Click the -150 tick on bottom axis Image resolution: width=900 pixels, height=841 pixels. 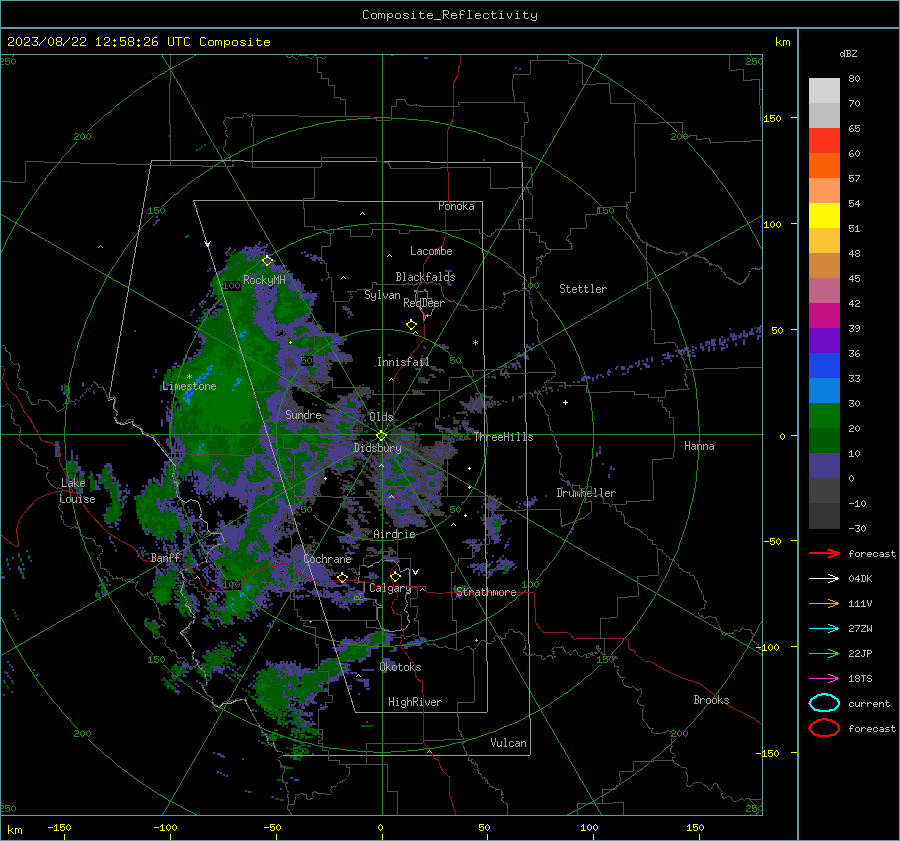point(59,827)
